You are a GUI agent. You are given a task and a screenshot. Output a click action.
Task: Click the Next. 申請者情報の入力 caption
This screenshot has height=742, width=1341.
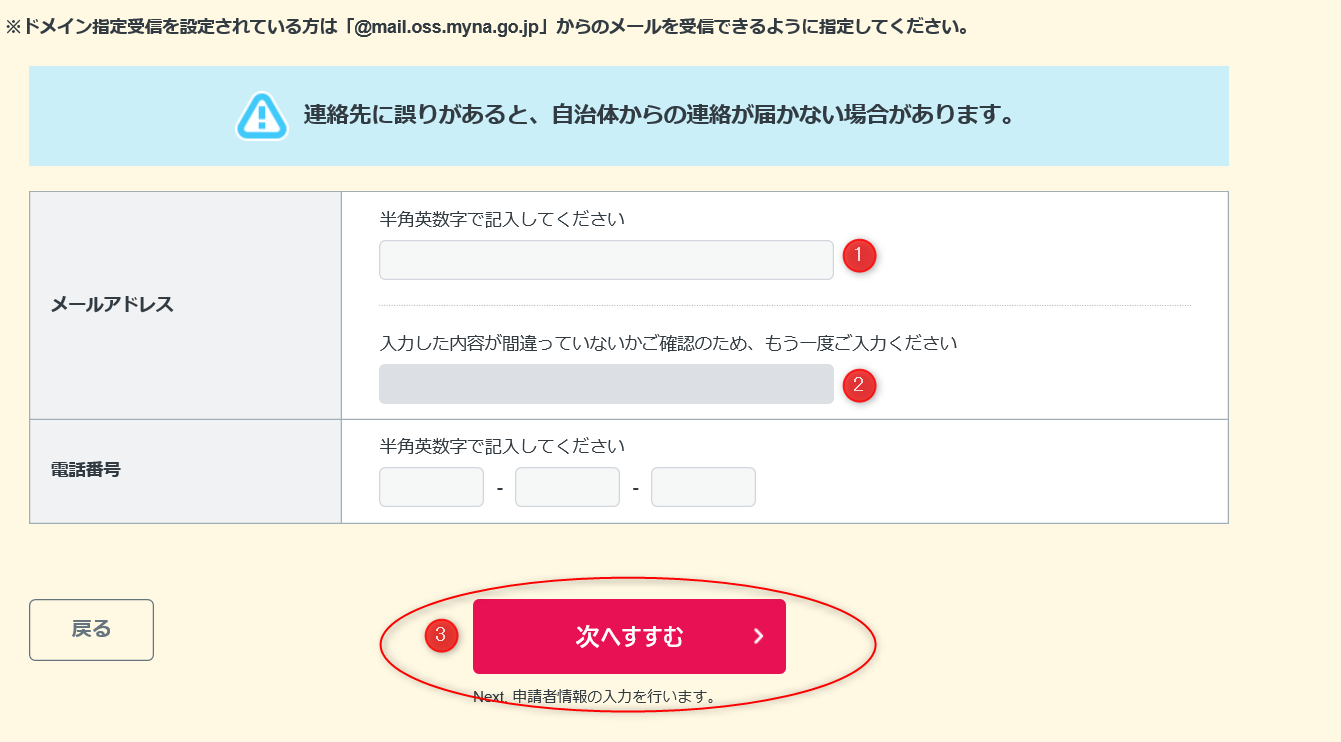tap(596, 696)
